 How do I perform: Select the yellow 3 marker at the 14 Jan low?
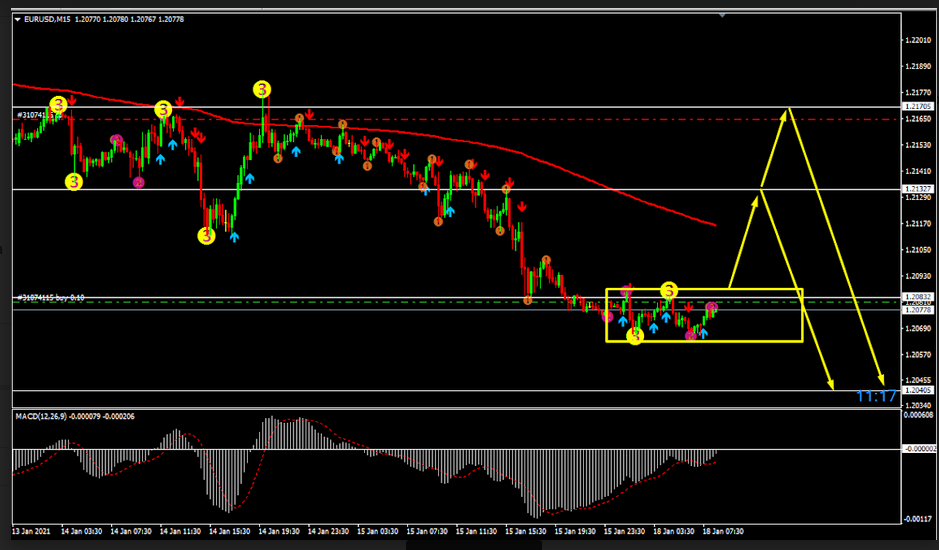(206, 236)
